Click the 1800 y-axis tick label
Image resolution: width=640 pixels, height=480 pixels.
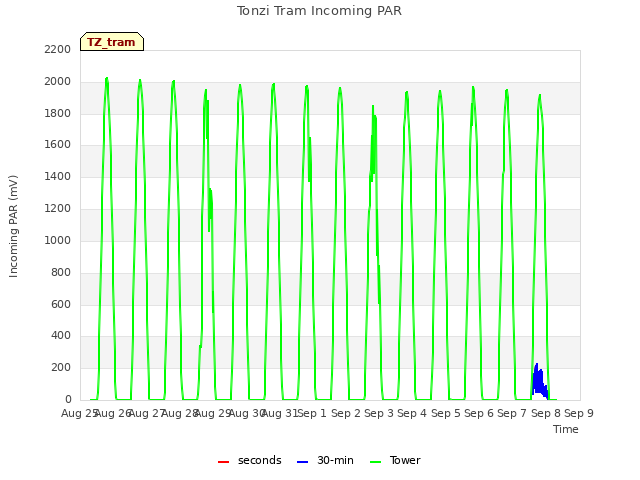(x=58, y=113)
